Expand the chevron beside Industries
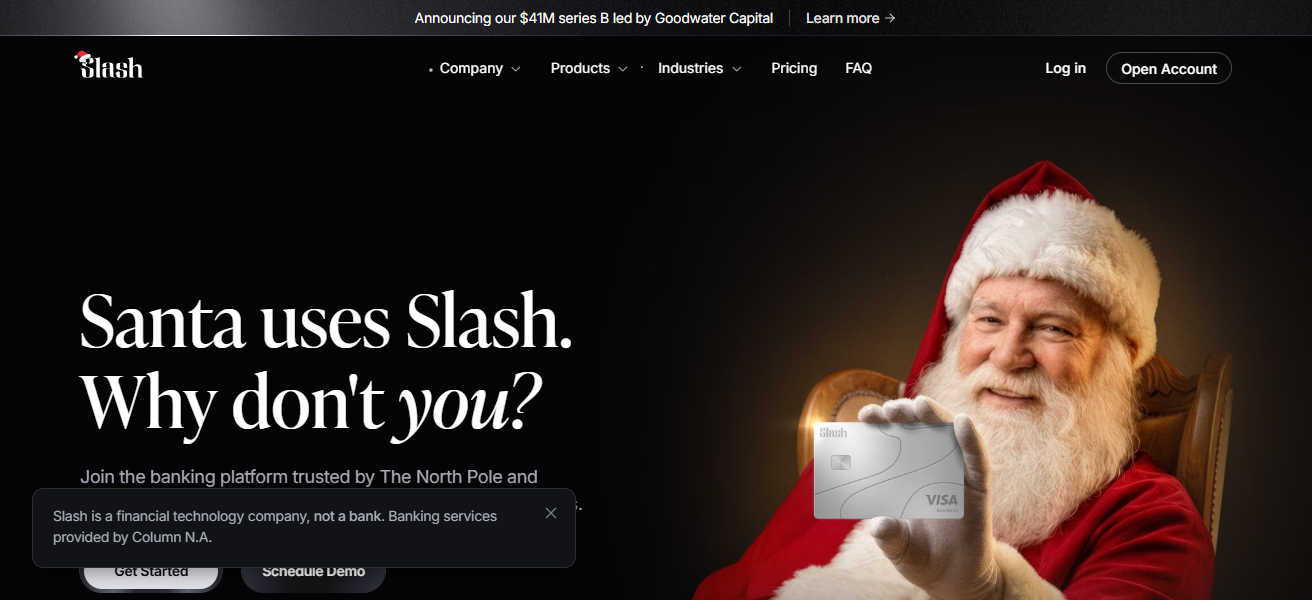The image size is (1312, 600). [736, 69]
